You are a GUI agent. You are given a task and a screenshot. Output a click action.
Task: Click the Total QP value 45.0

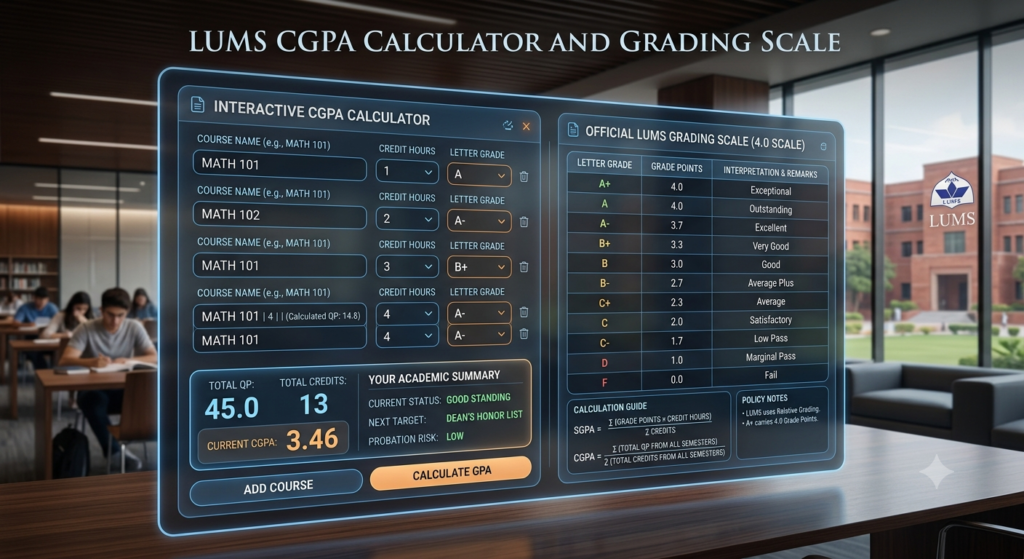coord(232,408)
